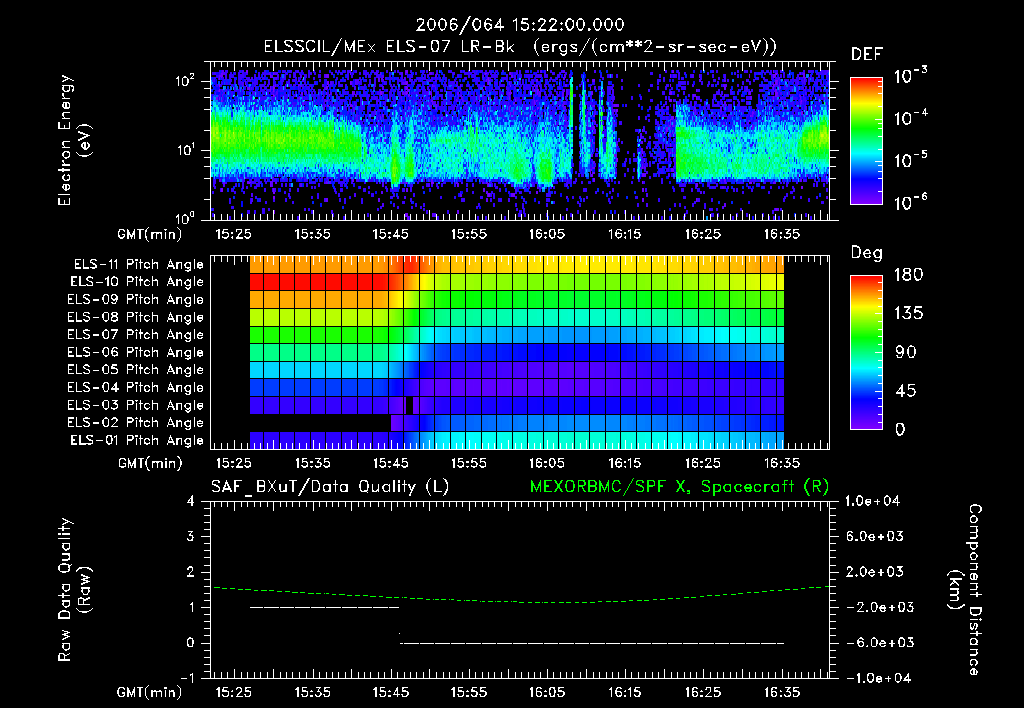Image resolution: width=1024 pixels, height=708 pixels.
Task: Click GMT(min) label under the data quality plot
Action: point(150,692)
